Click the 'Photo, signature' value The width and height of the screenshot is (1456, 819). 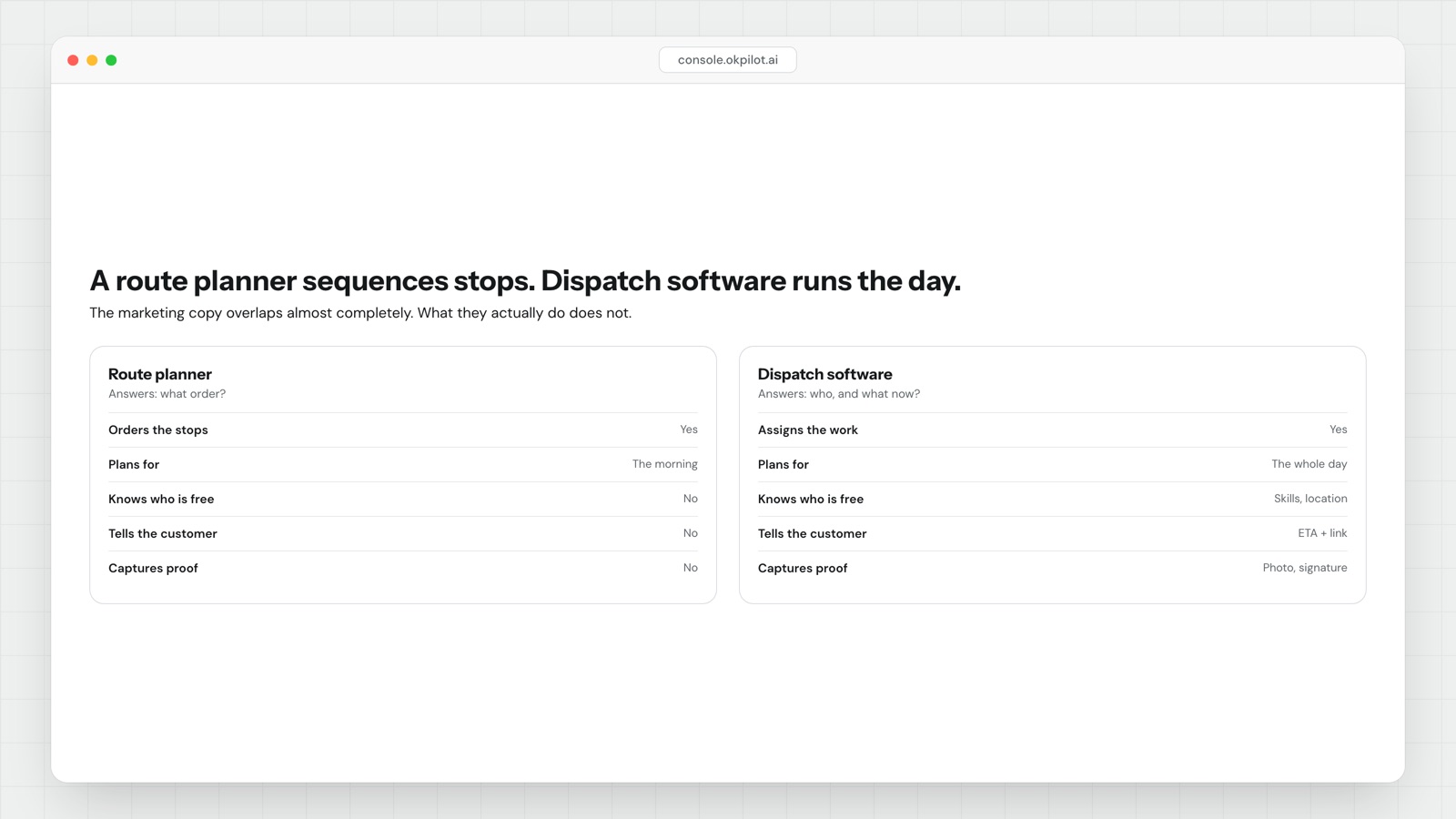pos(1305,568)
